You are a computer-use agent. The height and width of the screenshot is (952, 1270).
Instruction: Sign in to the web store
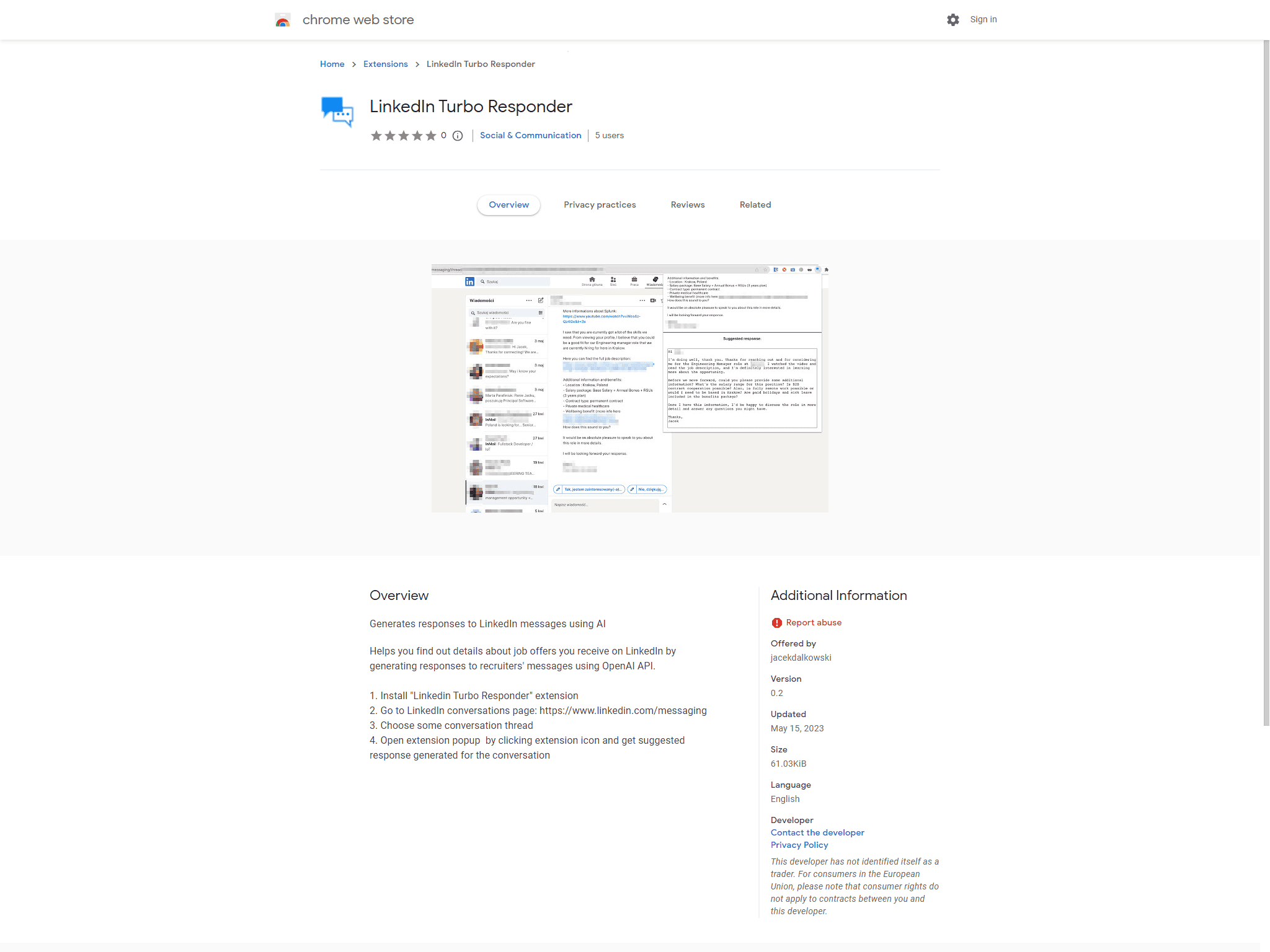point(984,19)
